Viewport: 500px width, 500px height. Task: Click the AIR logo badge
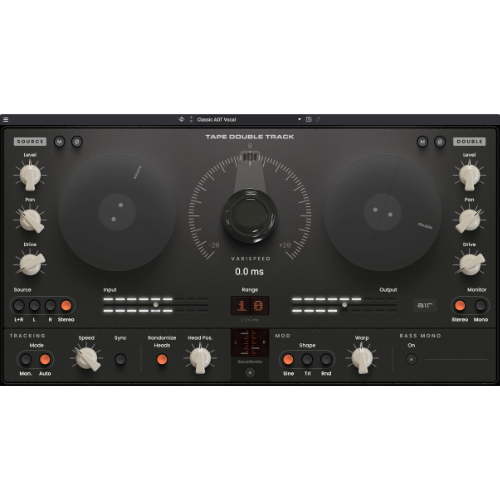(425, 305)
